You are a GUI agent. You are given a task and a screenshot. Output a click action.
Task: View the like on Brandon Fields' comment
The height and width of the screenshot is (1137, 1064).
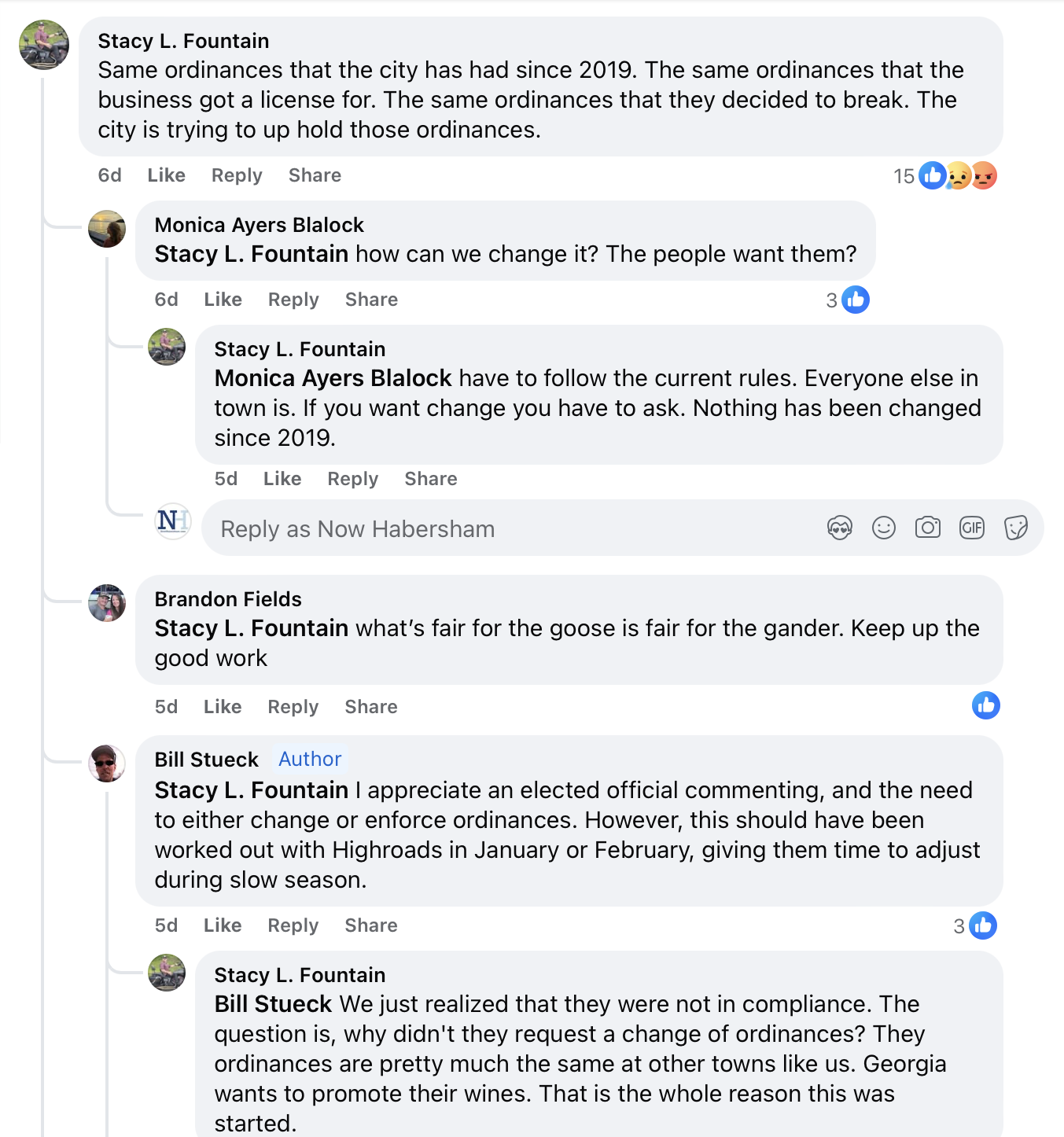click(985, 705)
